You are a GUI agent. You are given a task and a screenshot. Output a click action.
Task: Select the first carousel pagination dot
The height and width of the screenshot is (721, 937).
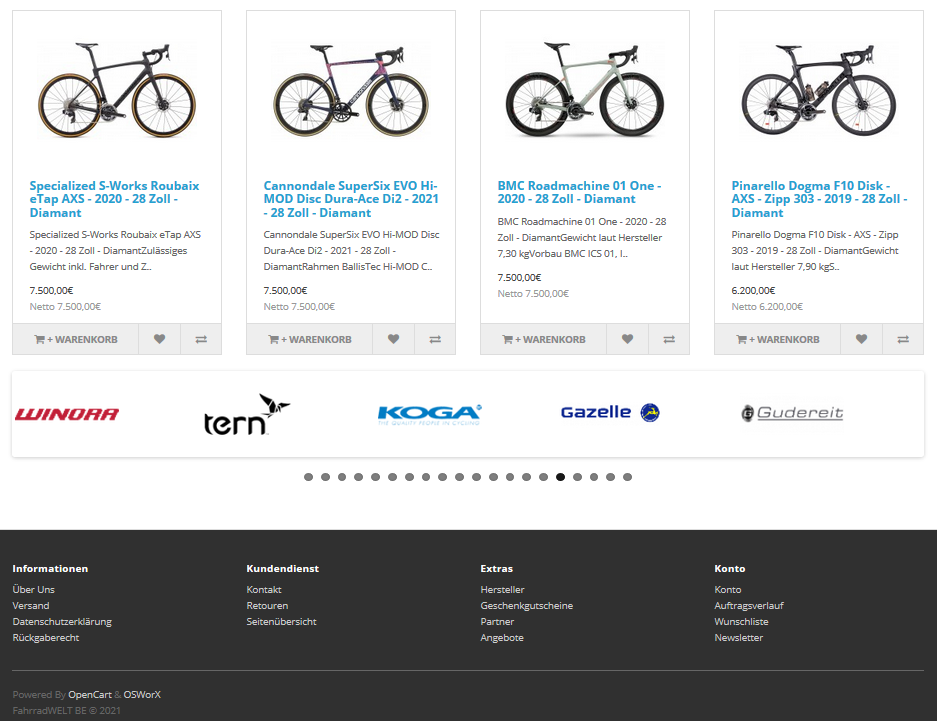308,477
